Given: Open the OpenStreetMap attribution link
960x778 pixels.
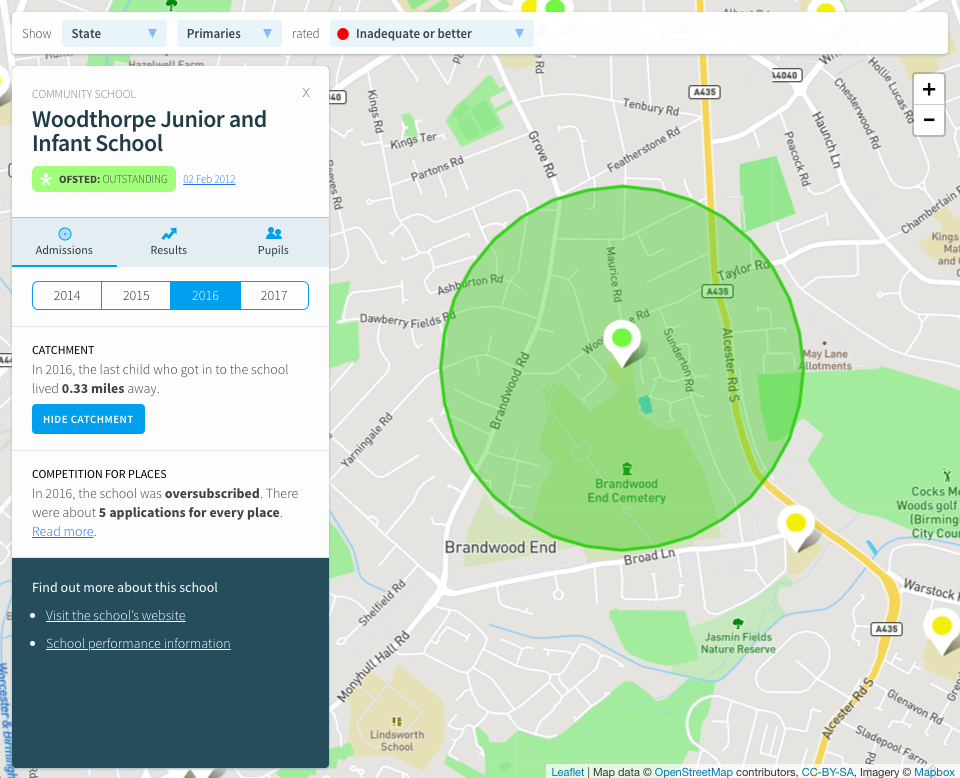Looking at the screenshot, I should (x=693, y=772).
